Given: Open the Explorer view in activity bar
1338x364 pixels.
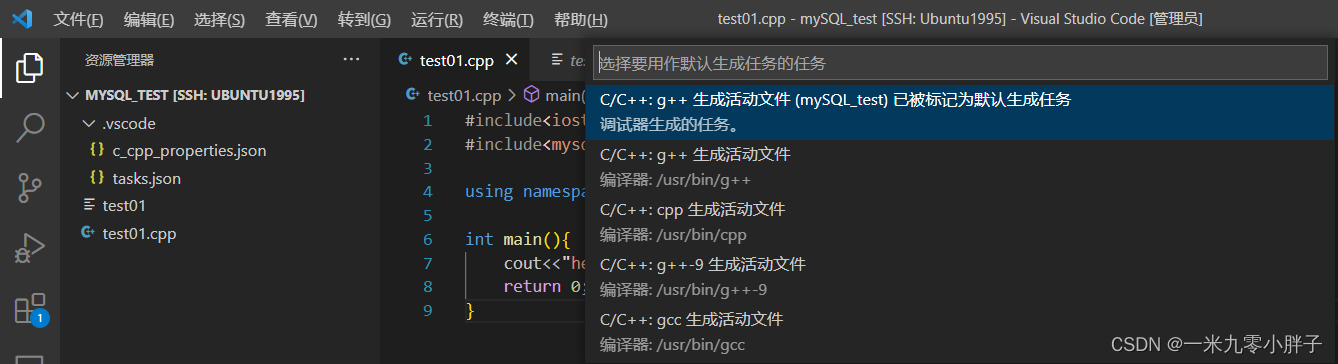Looking at the screenshot, I should pos(29,68).
